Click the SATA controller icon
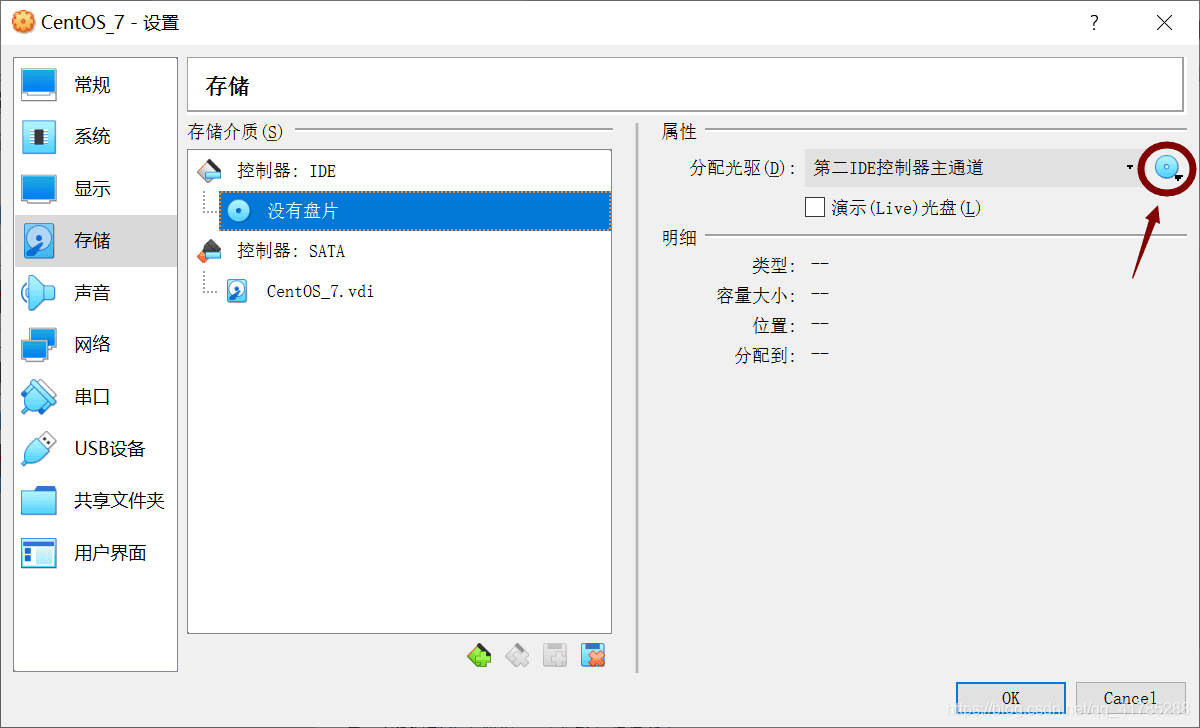This screenshot has height=728, width=1200. point(210,251)
